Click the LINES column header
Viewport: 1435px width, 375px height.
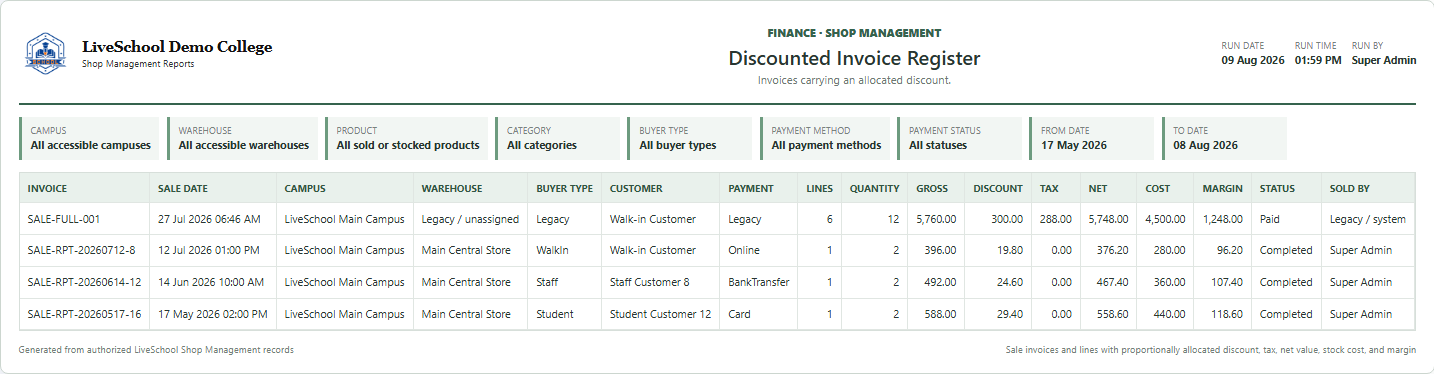[x=819, y=188]
